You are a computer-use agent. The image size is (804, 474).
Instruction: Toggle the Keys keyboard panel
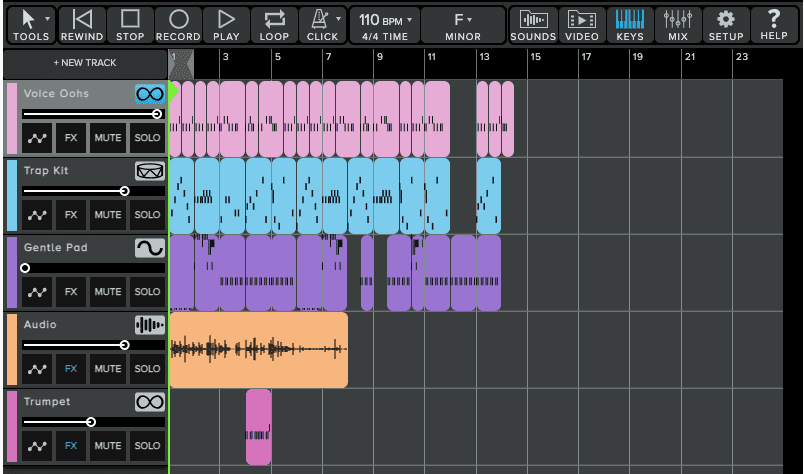[630, 24]
